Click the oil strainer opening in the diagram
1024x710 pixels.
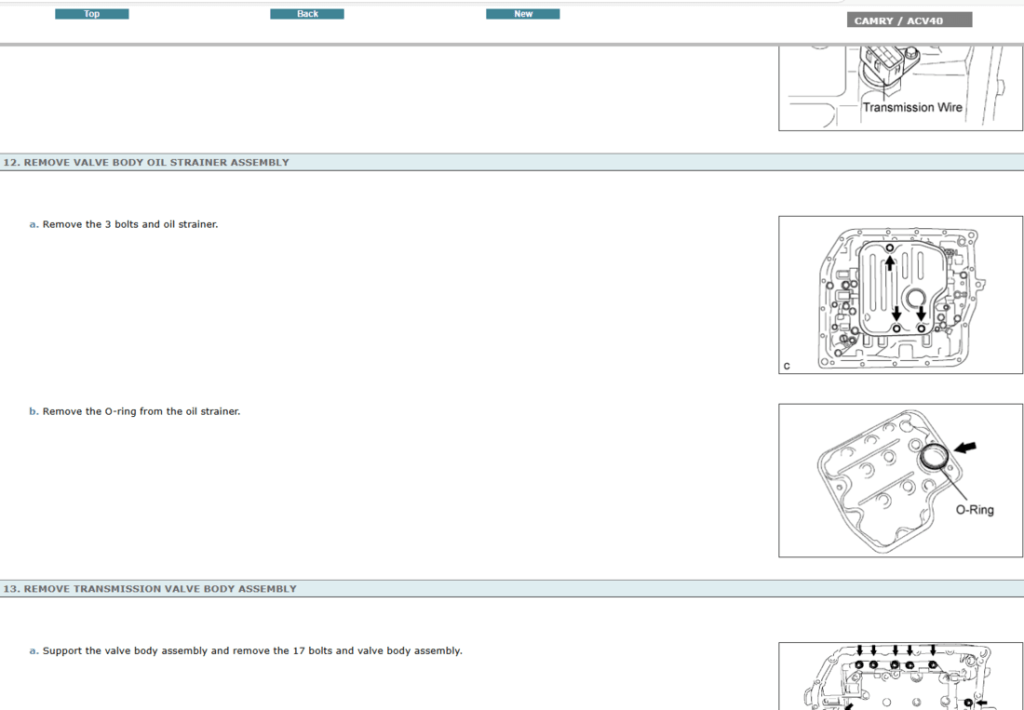pos(916,296)
